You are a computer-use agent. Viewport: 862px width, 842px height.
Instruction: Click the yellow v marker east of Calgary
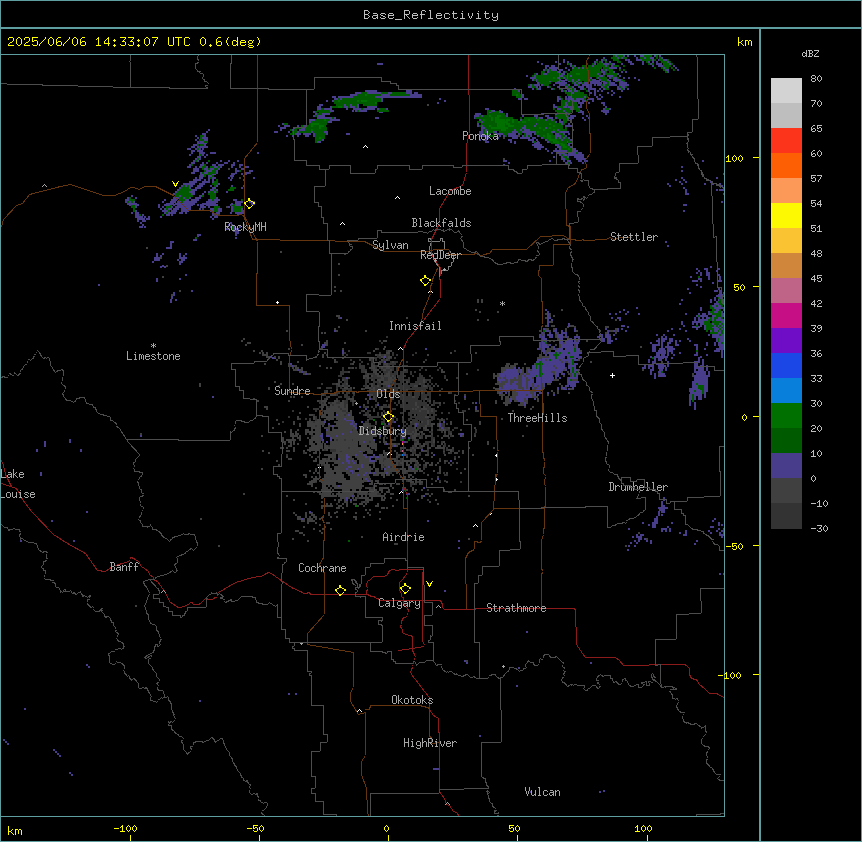pos(429,584)
